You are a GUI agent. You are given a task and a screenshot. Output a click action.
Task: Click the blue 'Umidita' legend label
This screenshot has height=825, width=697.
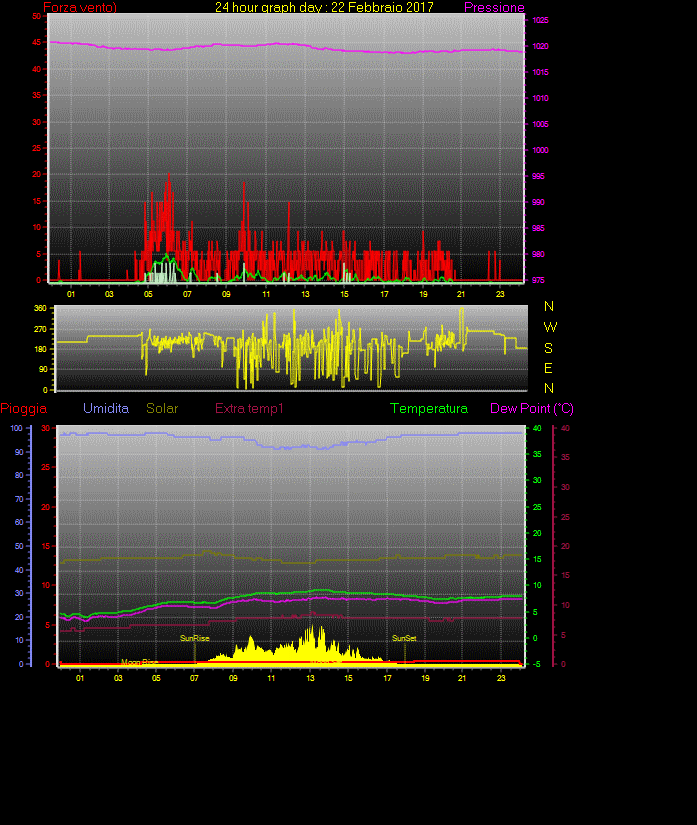click(x=106, y=408)
